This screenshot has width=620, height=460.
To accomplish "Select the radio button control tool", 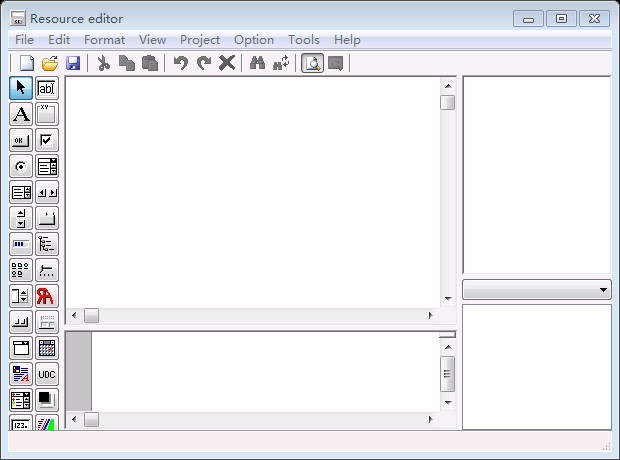I will (21, 166).
